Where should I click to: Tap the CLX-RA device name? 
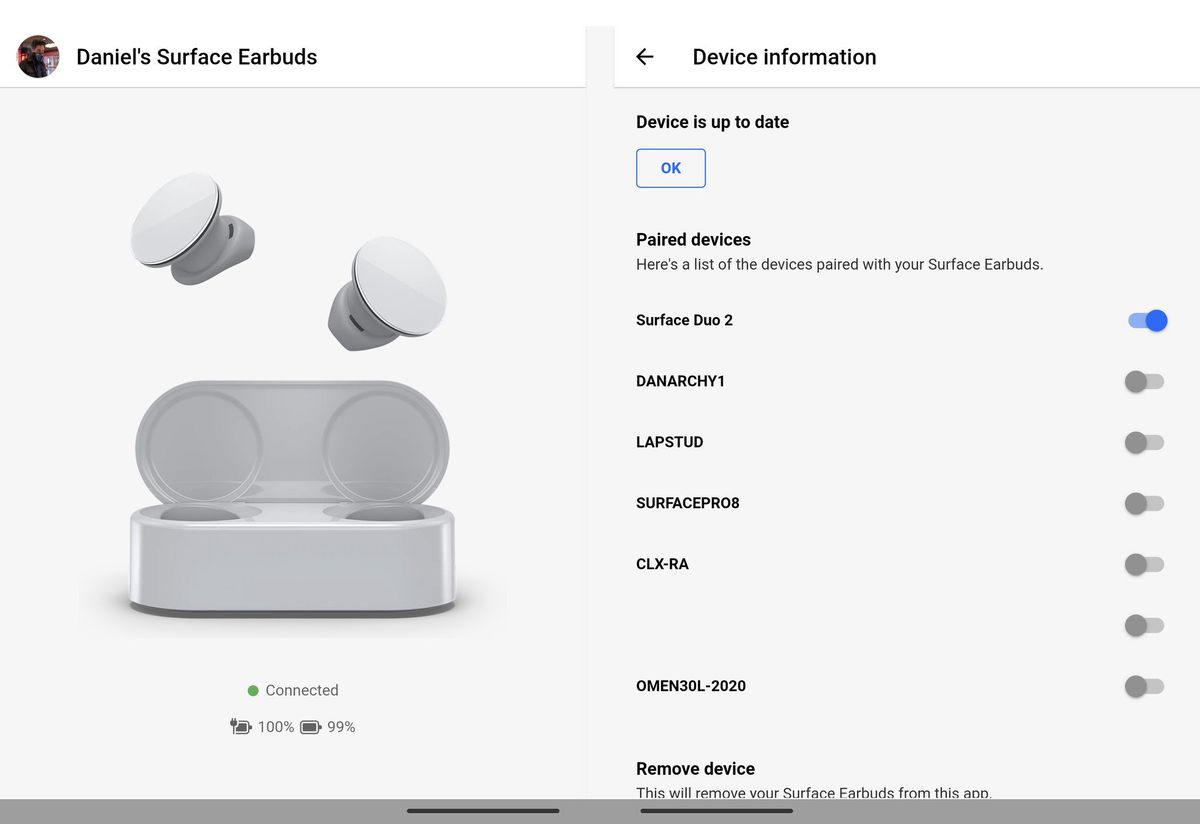pyautogui.click(x=662, y=564)
